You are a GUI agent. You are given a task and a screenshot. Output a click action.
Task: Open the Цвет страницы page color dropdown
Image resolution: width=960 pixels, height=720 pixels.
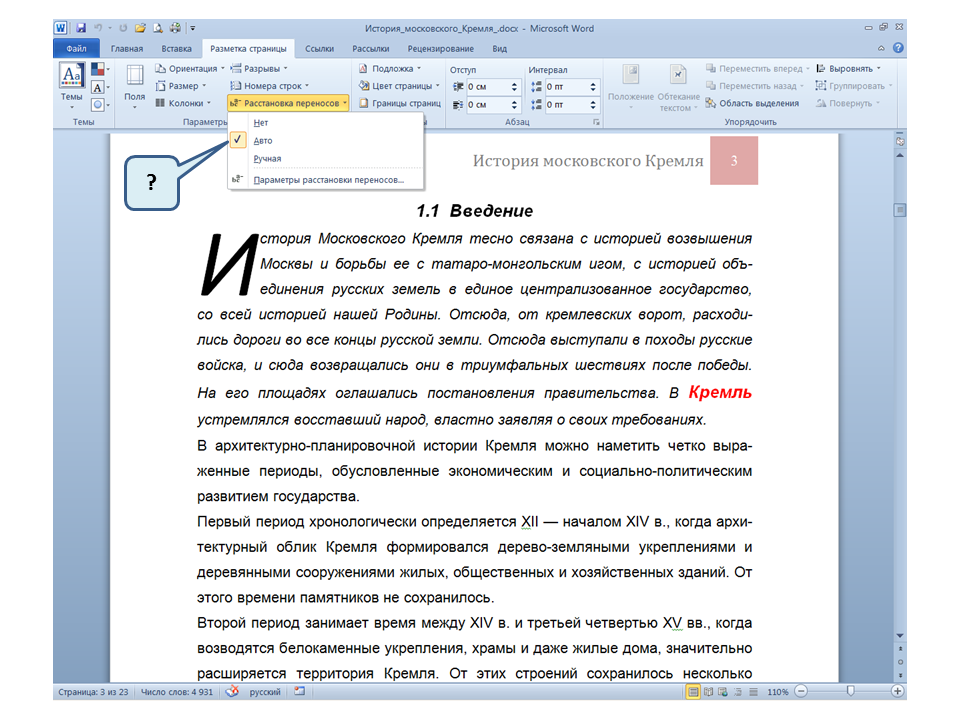400,86
